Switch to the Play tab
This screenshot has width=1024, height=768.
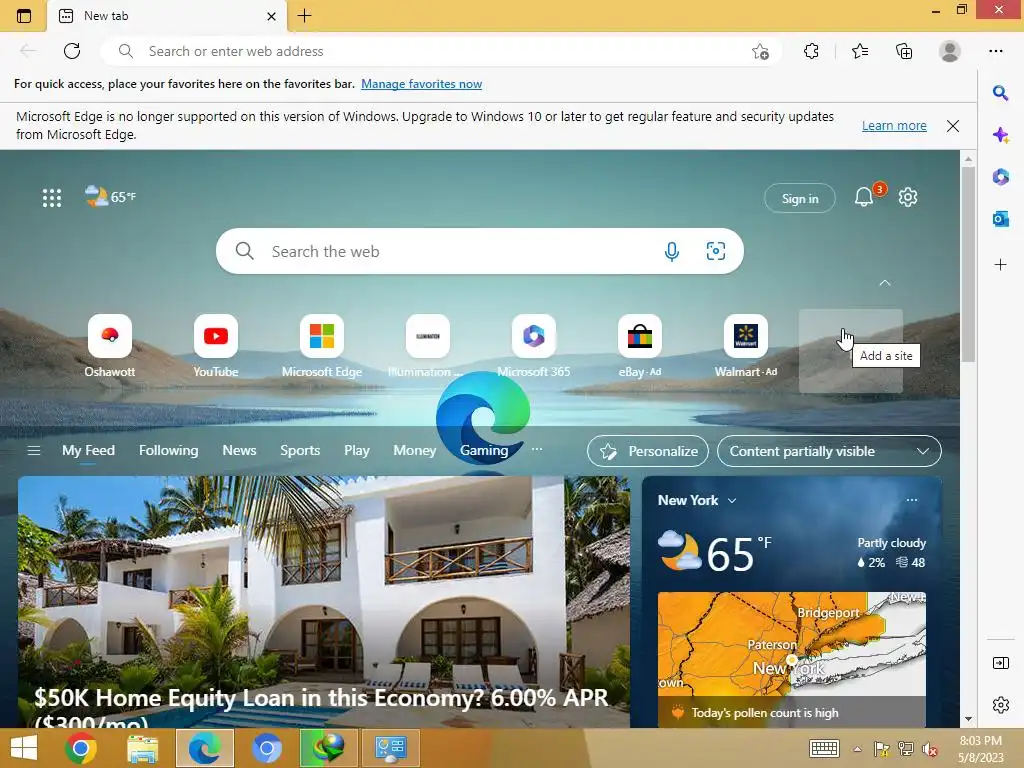click(357, 451)
